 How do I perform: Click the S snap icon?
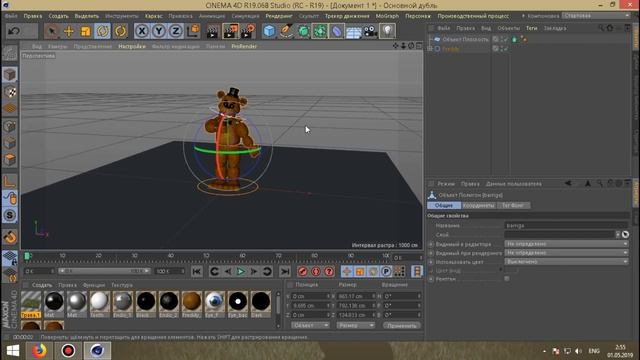coord(10,215)
